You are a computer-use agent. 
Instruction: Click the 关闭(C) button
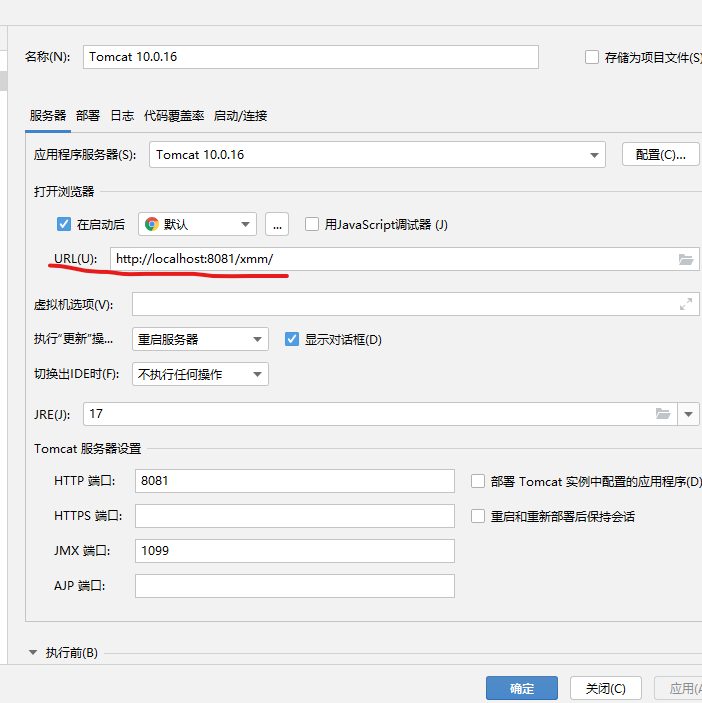[x=606, y=688]
